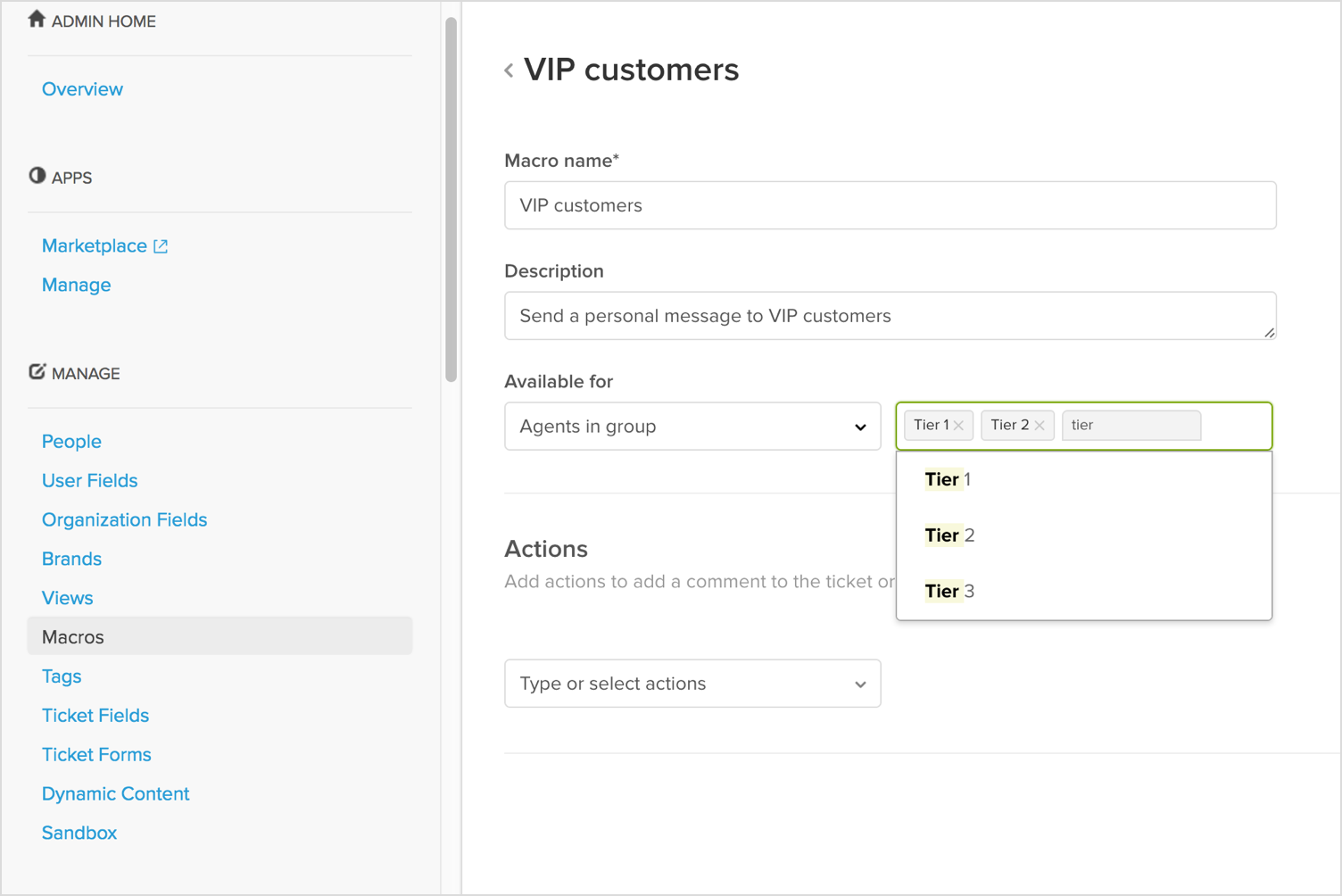
Task: Click into the Description text area
Action: [x=890, y=316]
